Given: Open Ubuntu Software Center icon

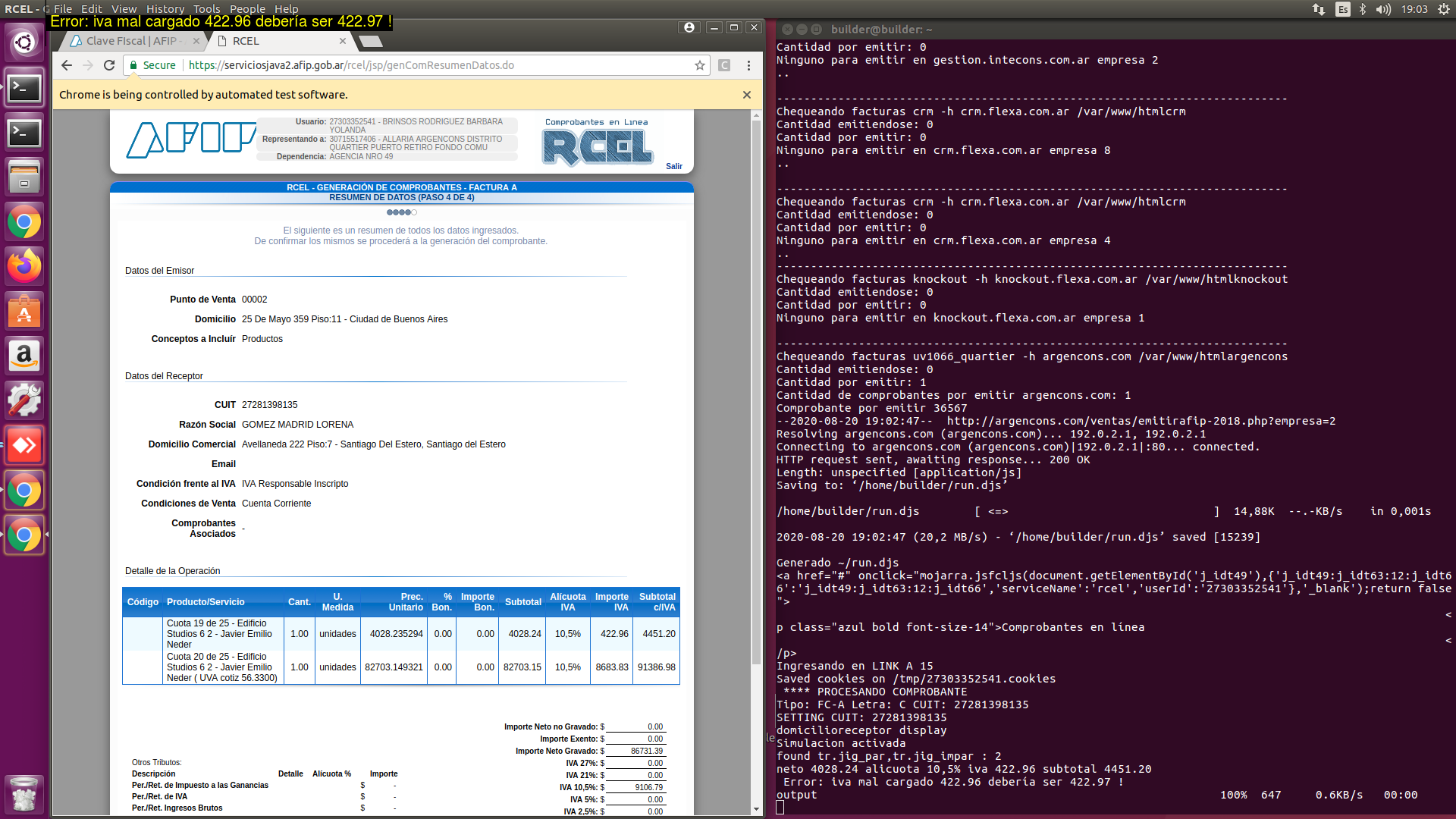Looking at the screenshot, I should [24, 311].
